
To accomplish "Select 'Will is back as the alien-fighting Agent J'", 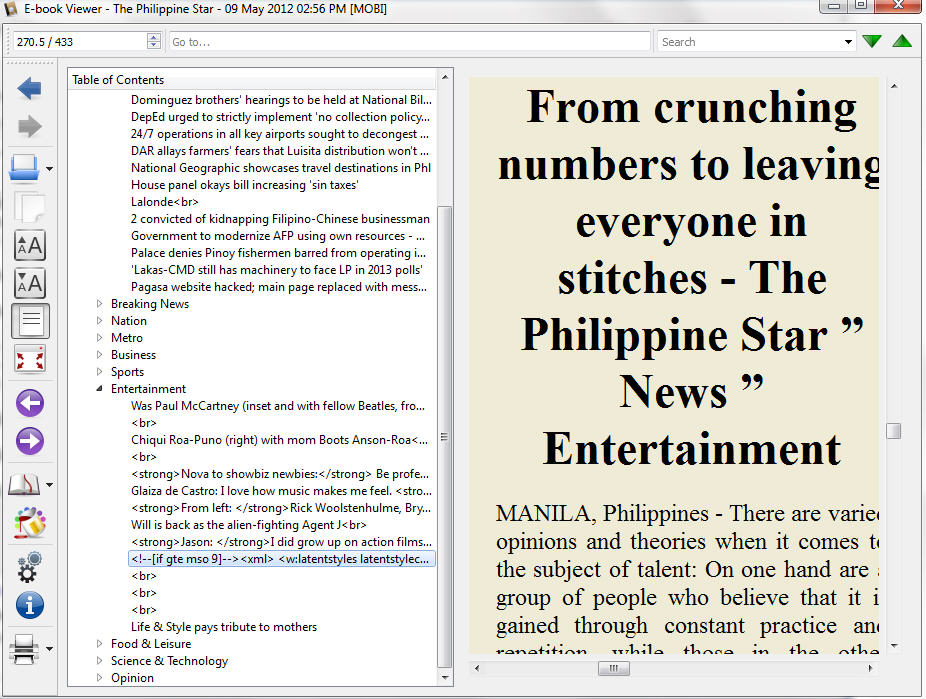I will click(x=249, y=525).
